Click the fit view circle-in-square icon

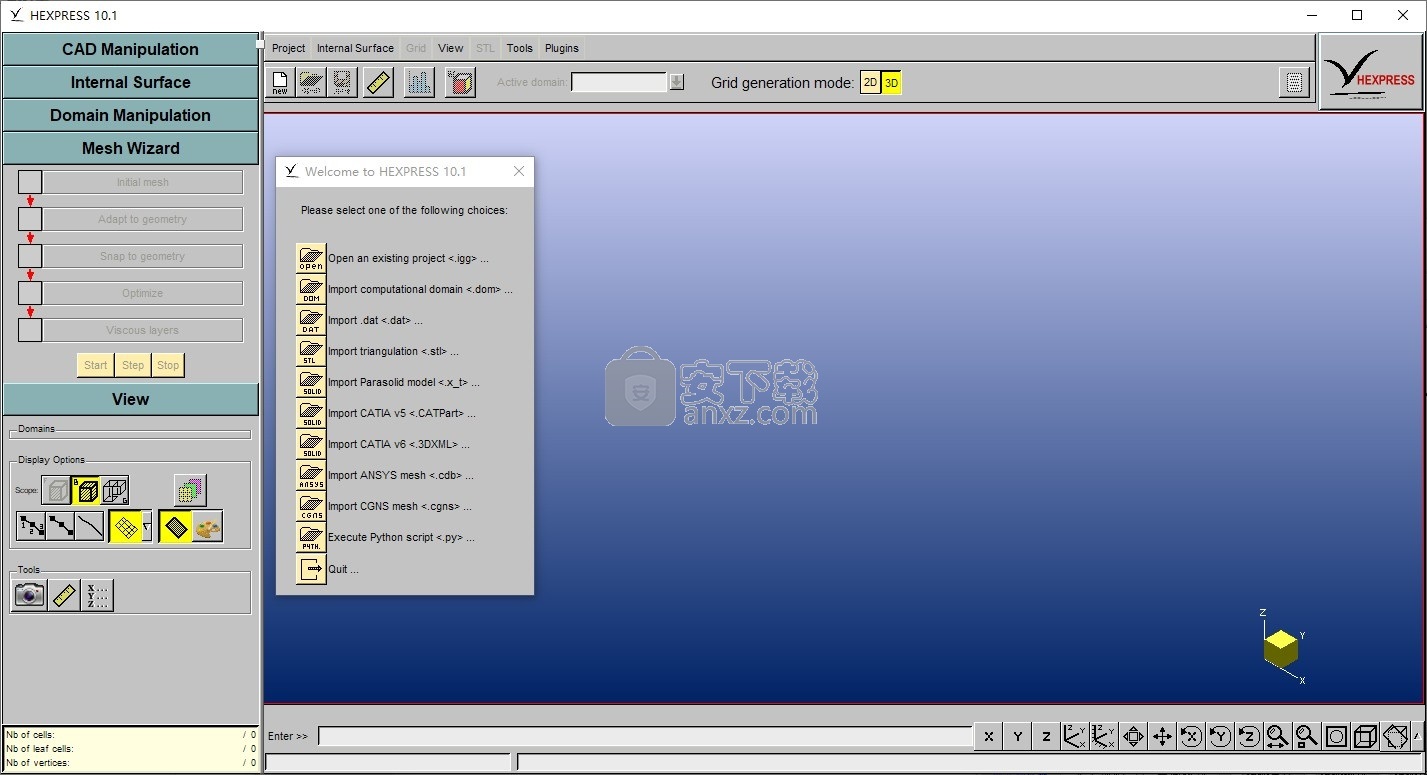1336,737
